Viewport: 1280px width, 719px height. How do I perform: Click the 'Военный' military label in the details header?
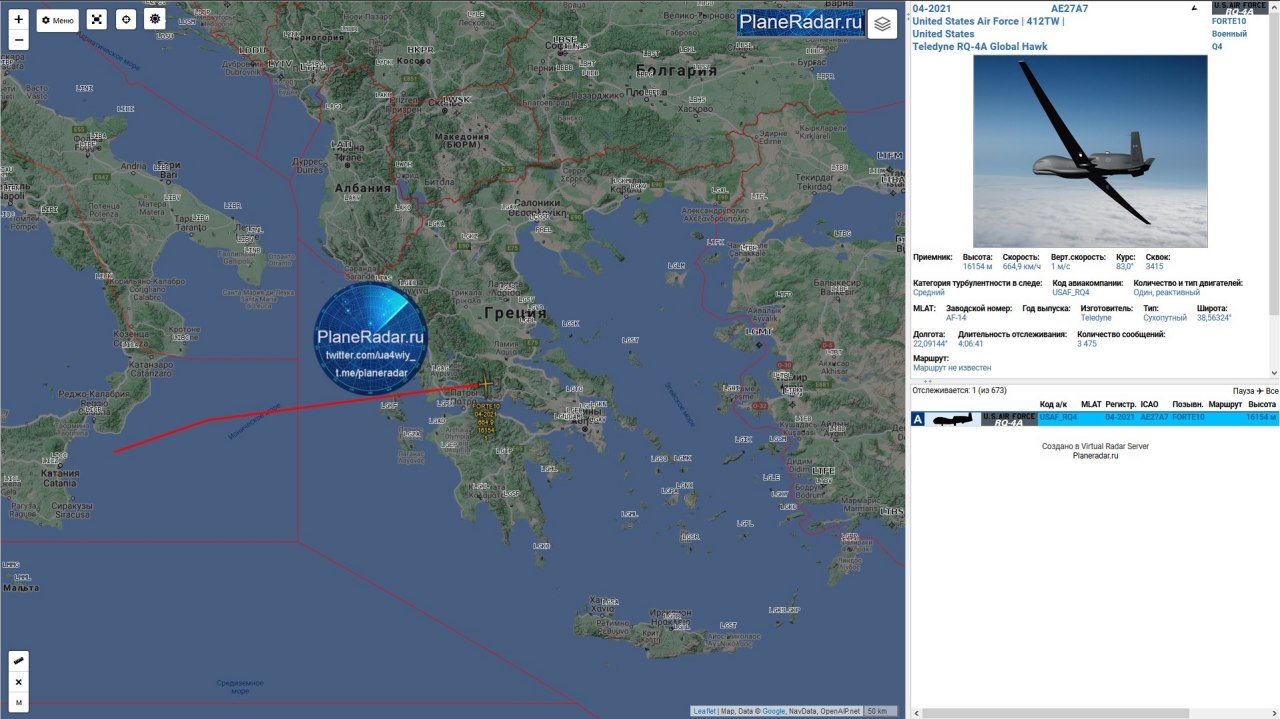tap(1229, 33)
